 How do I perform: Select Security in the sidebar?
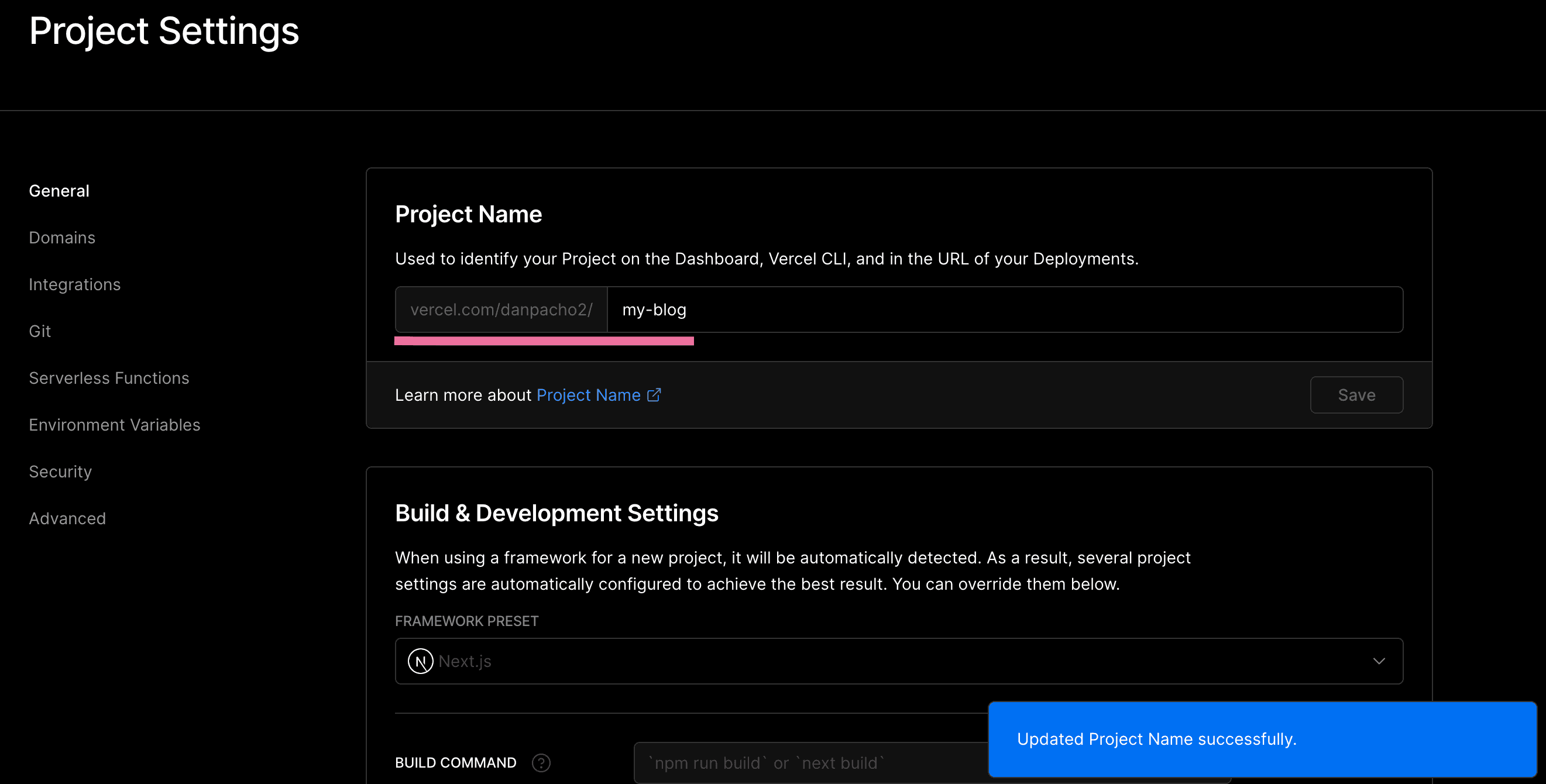(x=60, y=472)
